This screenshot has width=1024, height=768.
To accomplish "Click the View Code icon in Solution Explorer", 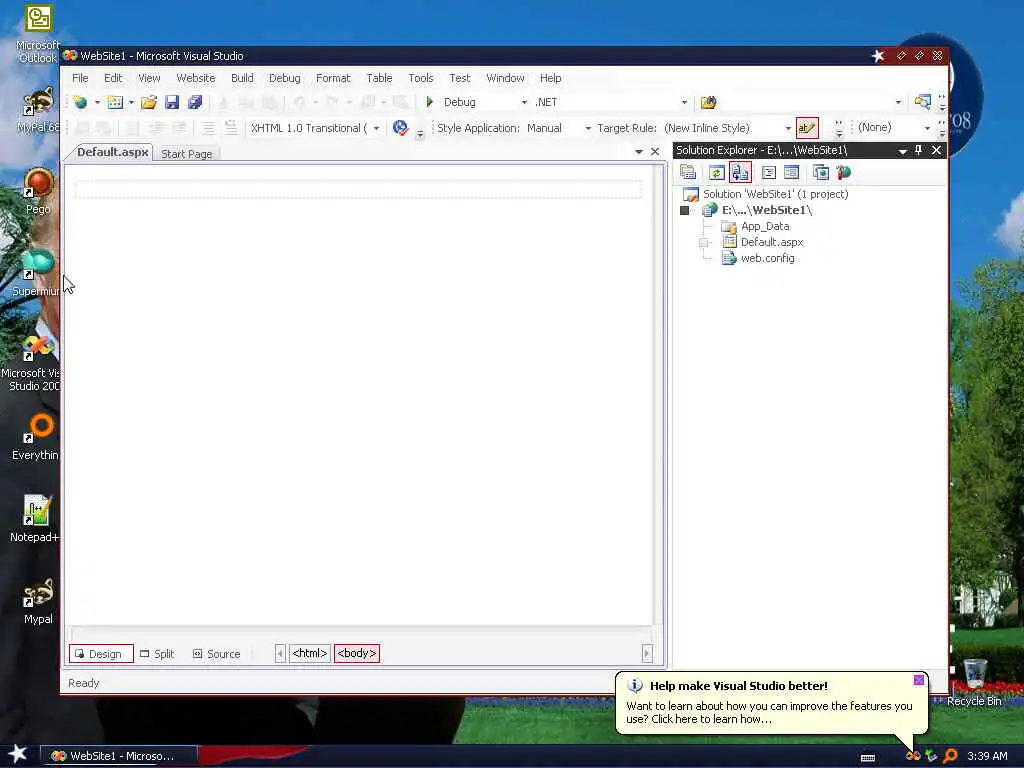I will tap(769, 172).
